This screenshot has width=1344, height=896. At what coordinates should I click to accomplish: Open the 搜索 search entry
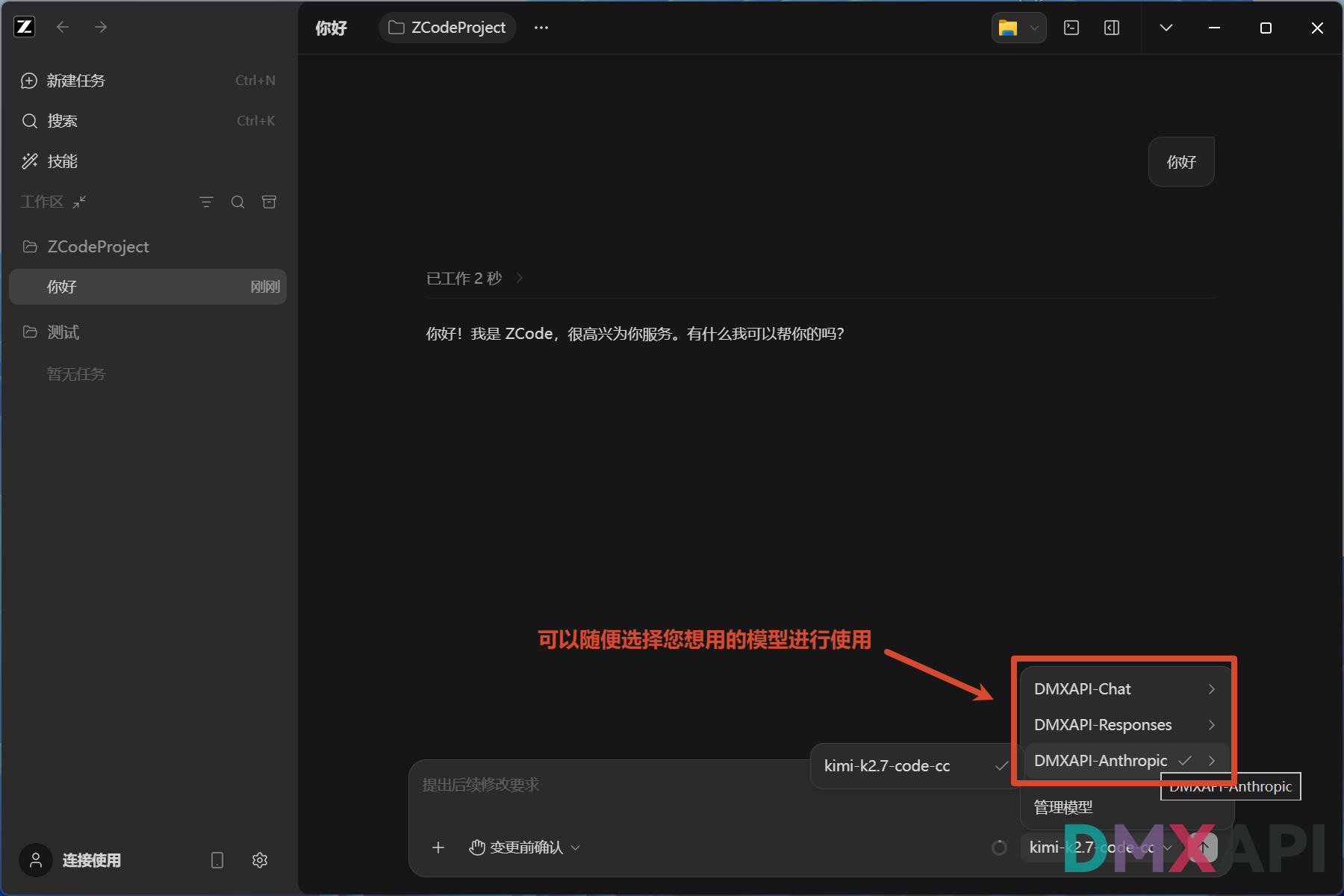coord(148,121)
